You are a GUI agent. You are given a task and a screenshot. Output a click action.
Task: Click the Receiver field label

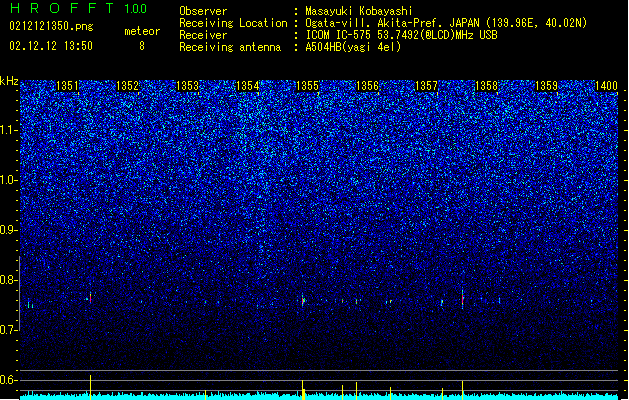[x=203, y=35]
